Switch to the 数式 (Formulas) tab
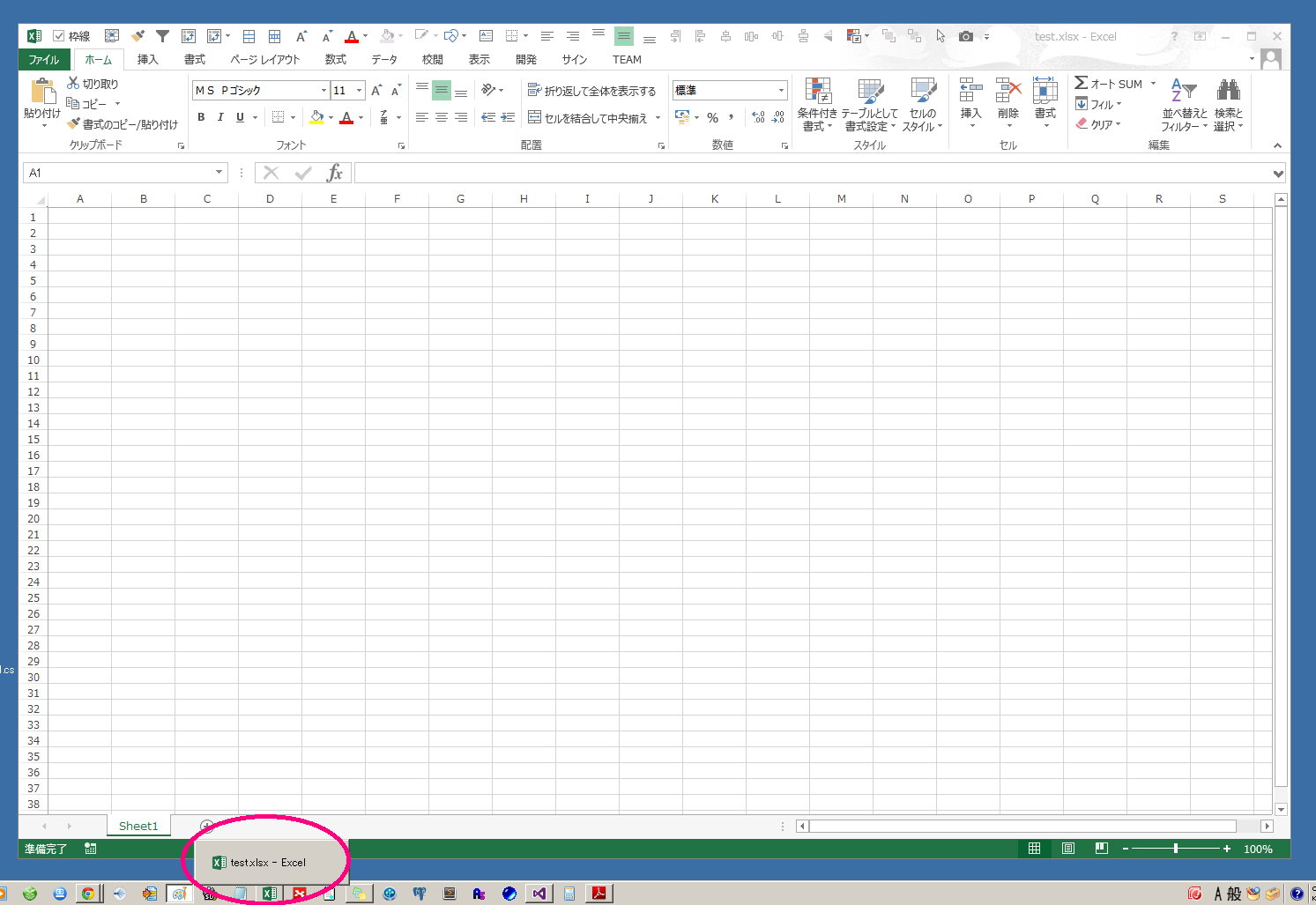Image resolution: width=1316 pixels, height=905 pixels. [x=336, y=59]
